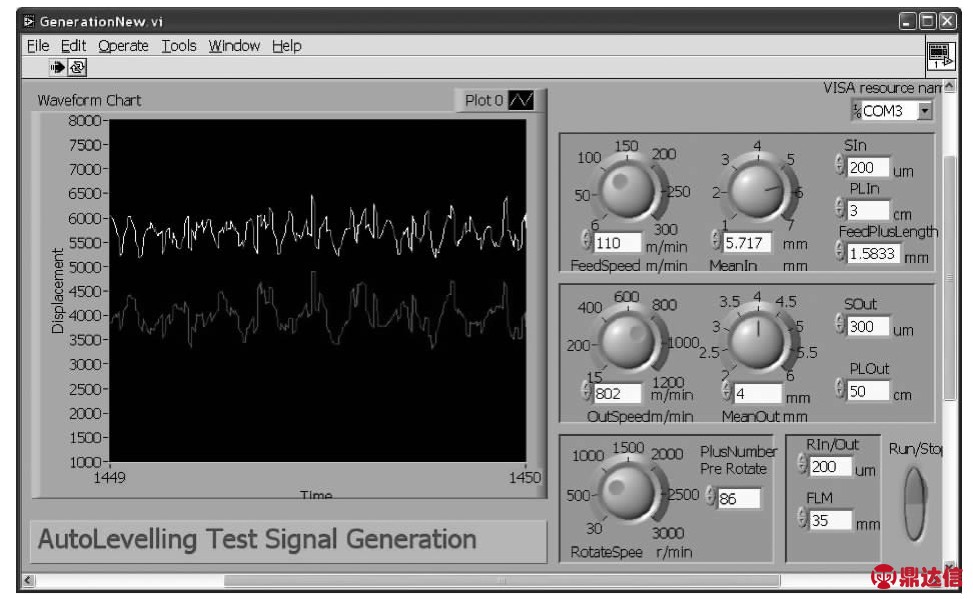Click the SIn increment/decrement arrows
Screen dimensions: 973x599
click(x=839, y=168)
